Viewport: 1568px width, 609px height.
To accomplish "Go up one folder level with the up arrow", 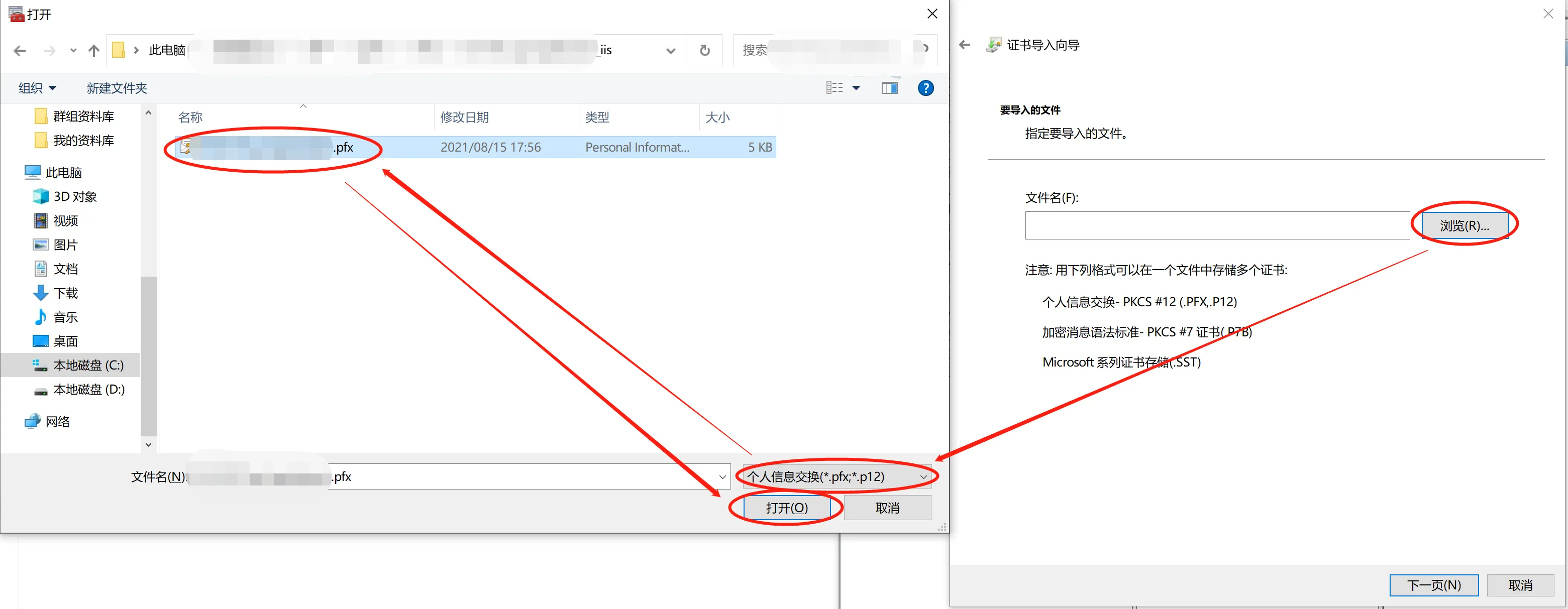I will click(x=93, y=51).
